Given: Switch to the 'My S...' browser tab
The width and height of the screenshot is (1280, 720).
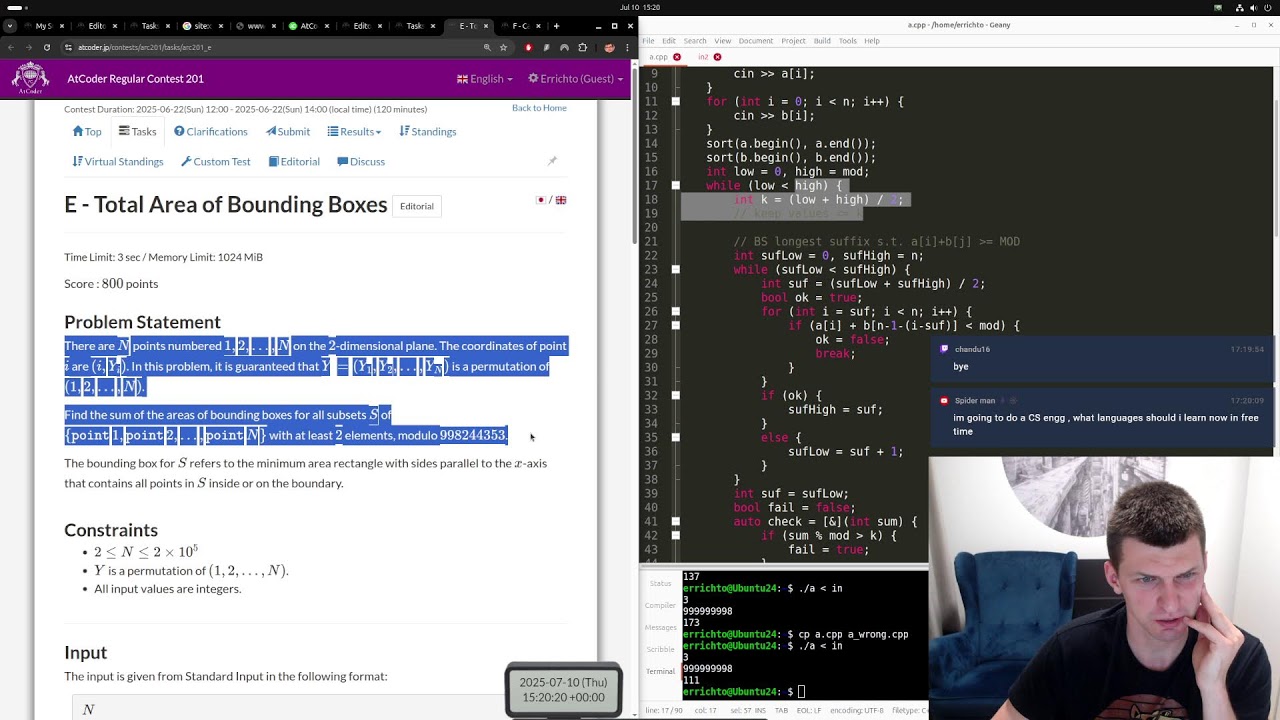Looking at the screenshot, I should [x=44, y=25].
